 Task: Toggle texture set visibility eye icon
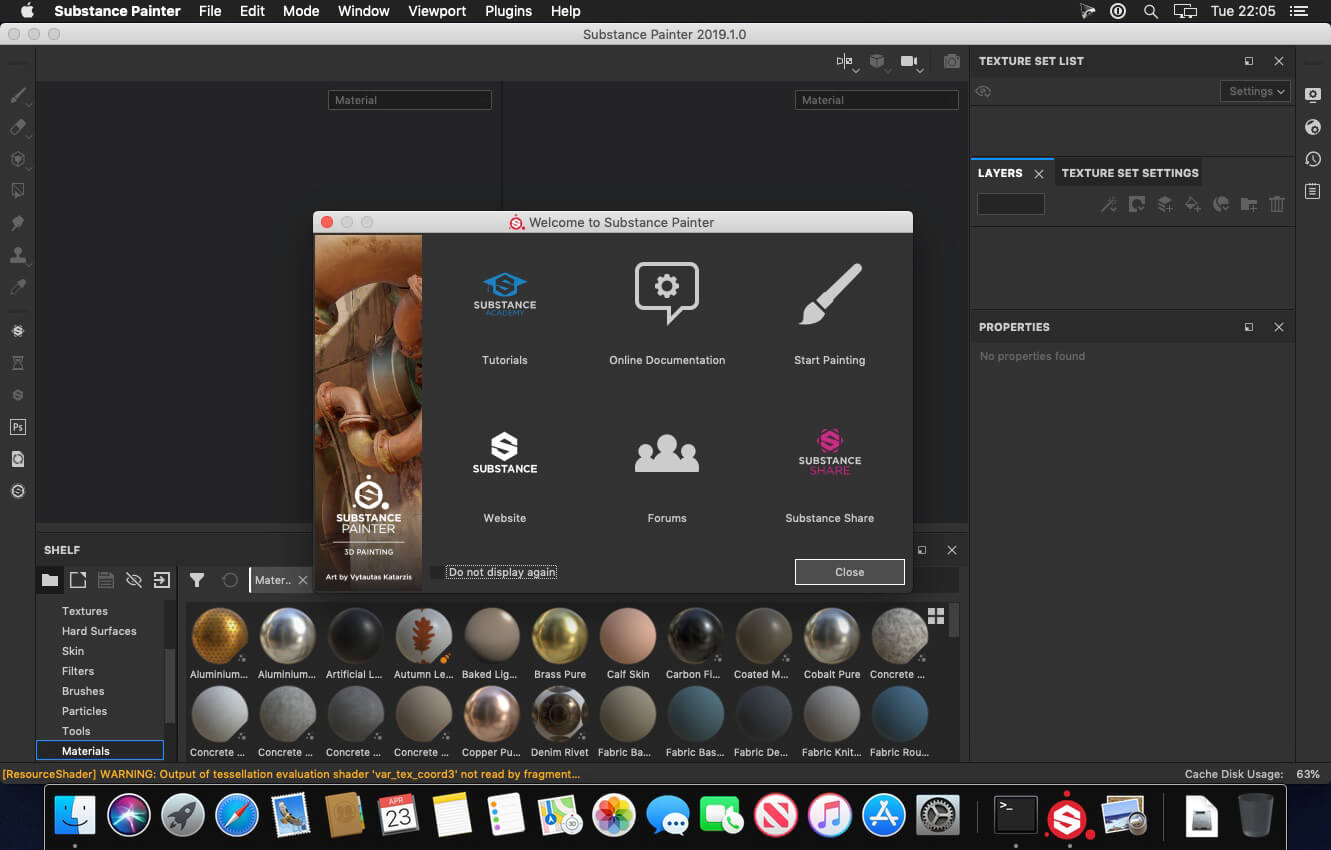[x=984, y=91]
